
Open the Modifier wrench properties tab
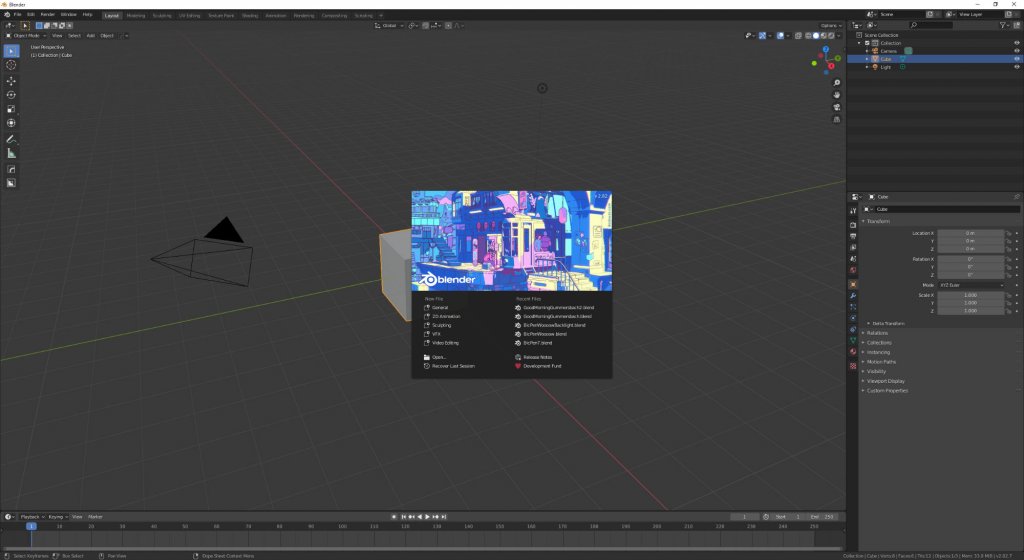click(853, 296)
